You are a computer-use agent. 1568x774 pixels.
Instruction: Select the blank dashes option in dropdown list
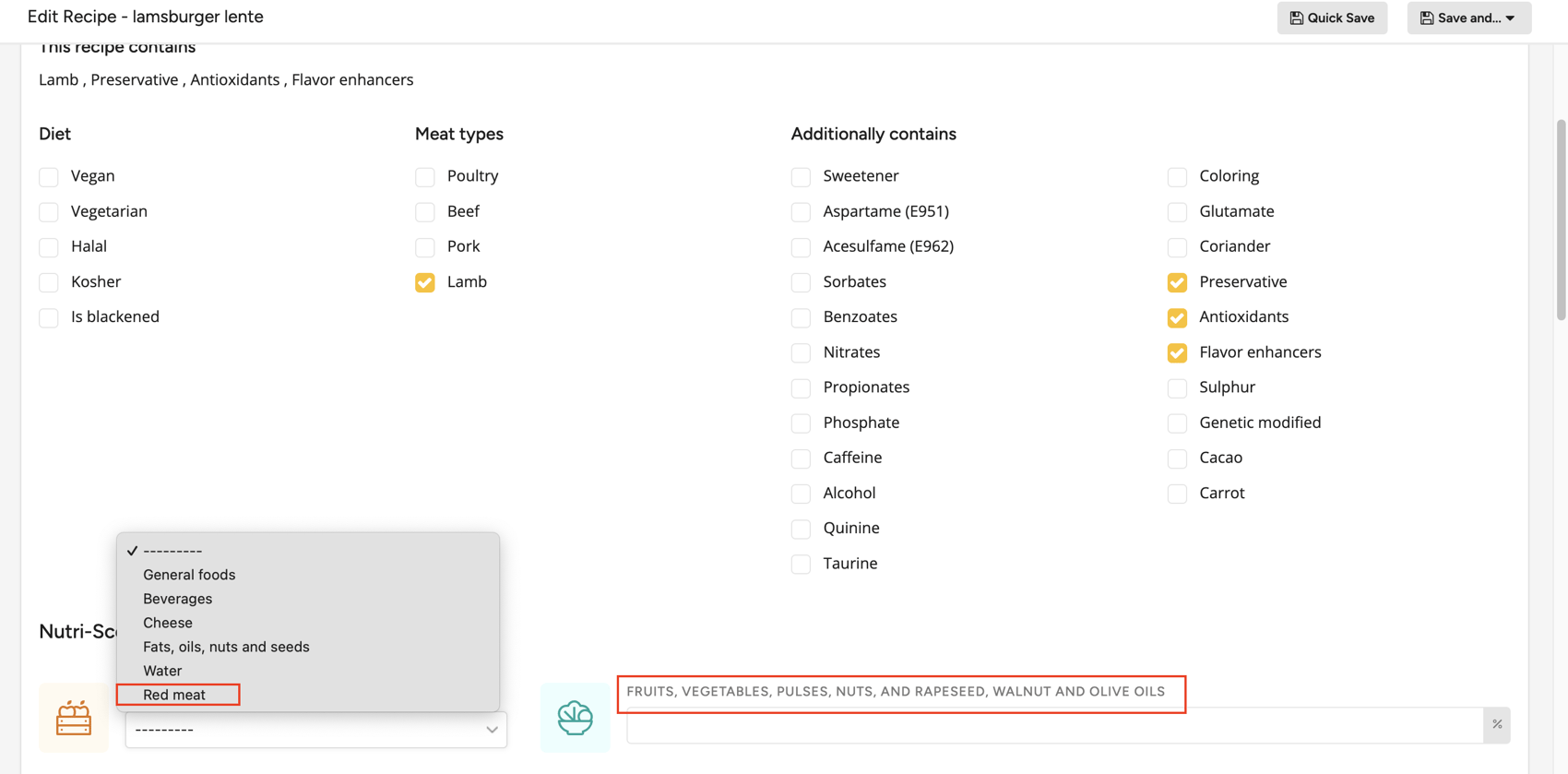pos(308,550)
